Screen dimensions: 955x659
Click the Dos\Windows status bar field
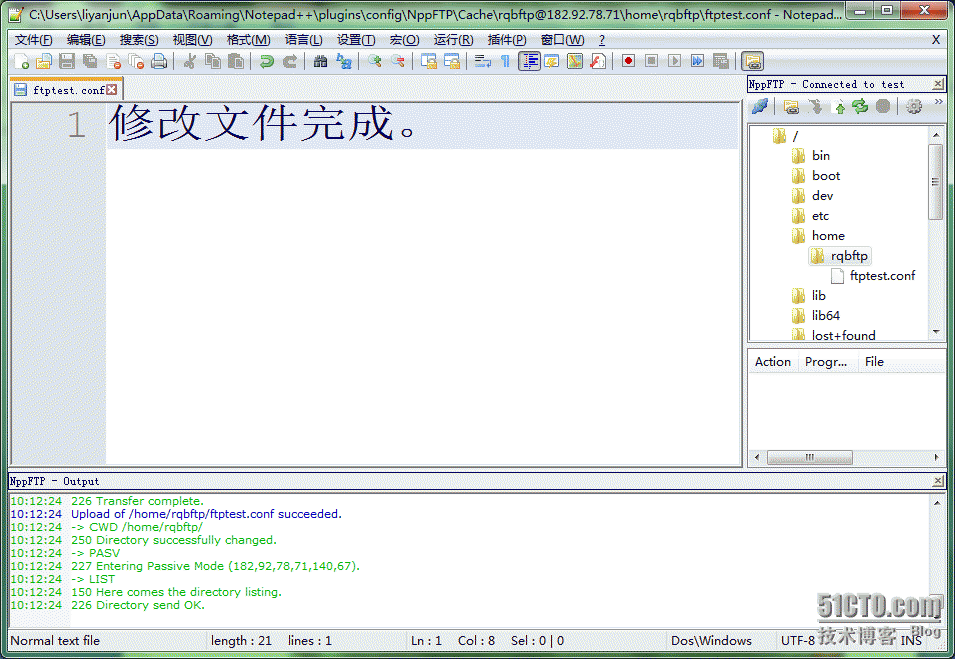coord(711,641)
